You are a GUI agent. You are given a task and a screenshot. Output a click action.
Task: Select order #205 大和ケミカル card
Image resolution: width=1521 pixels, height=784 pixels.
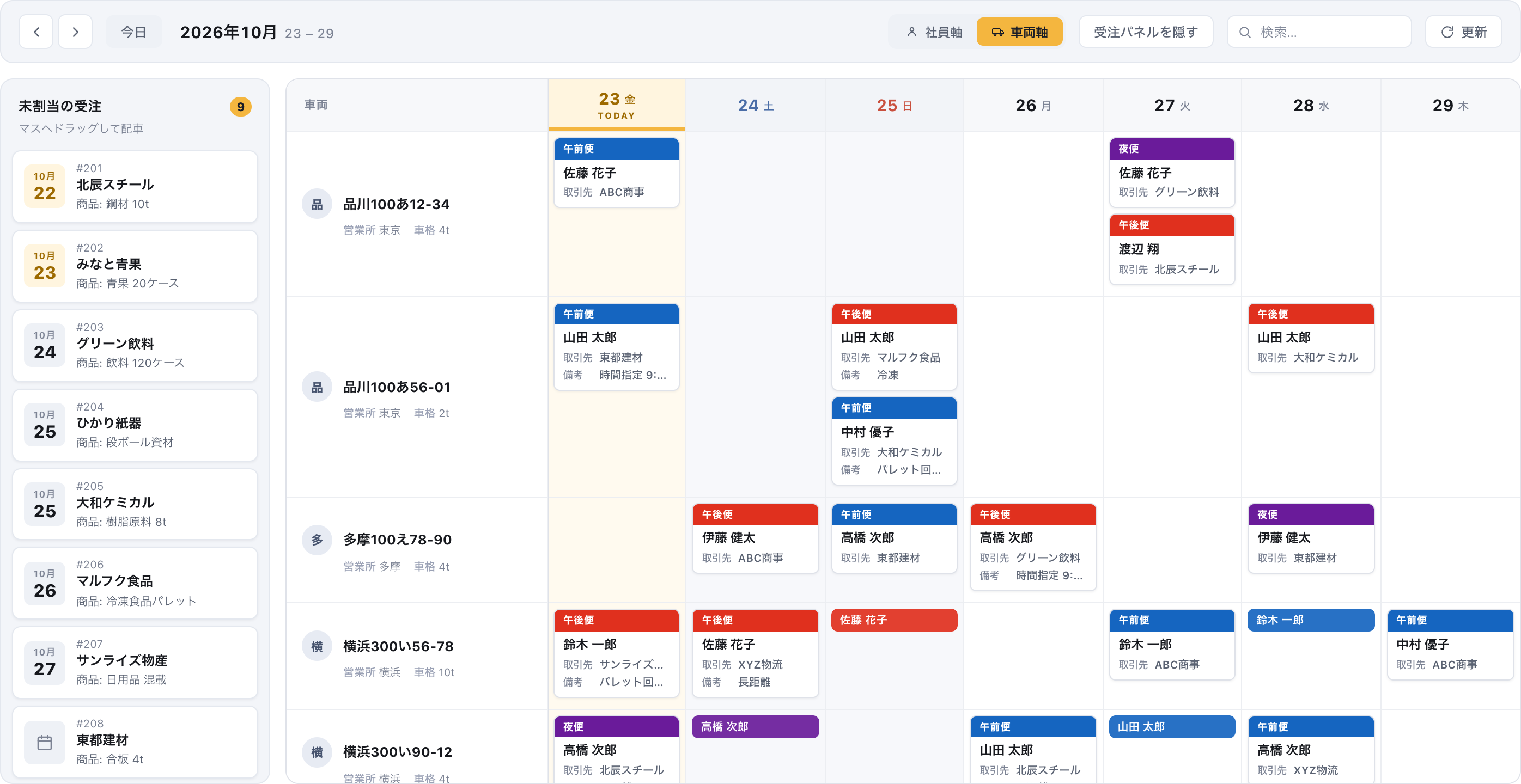click(x=135, y=504)
